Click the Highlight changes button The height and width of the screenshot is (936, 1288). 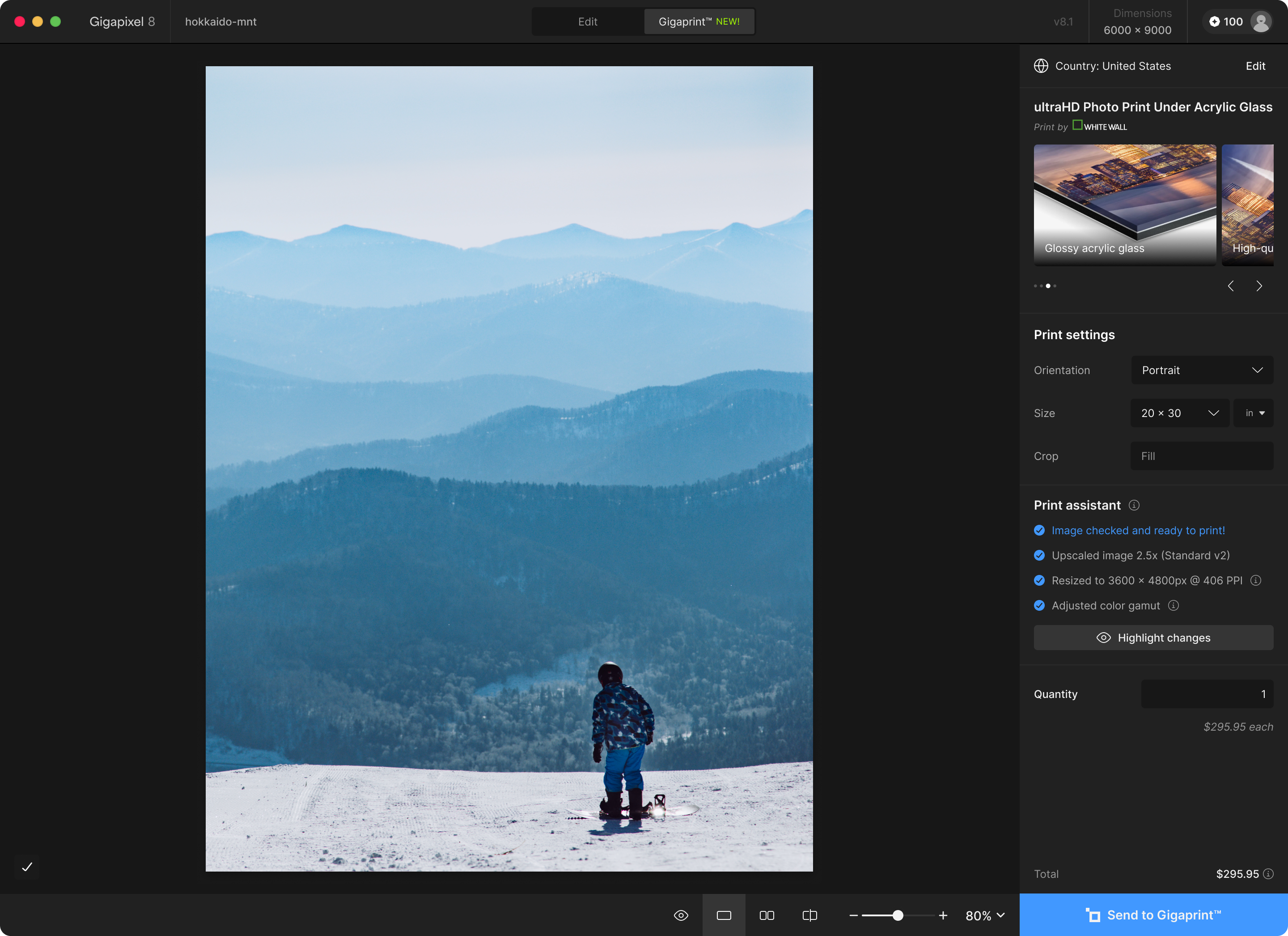point(1153,638)
